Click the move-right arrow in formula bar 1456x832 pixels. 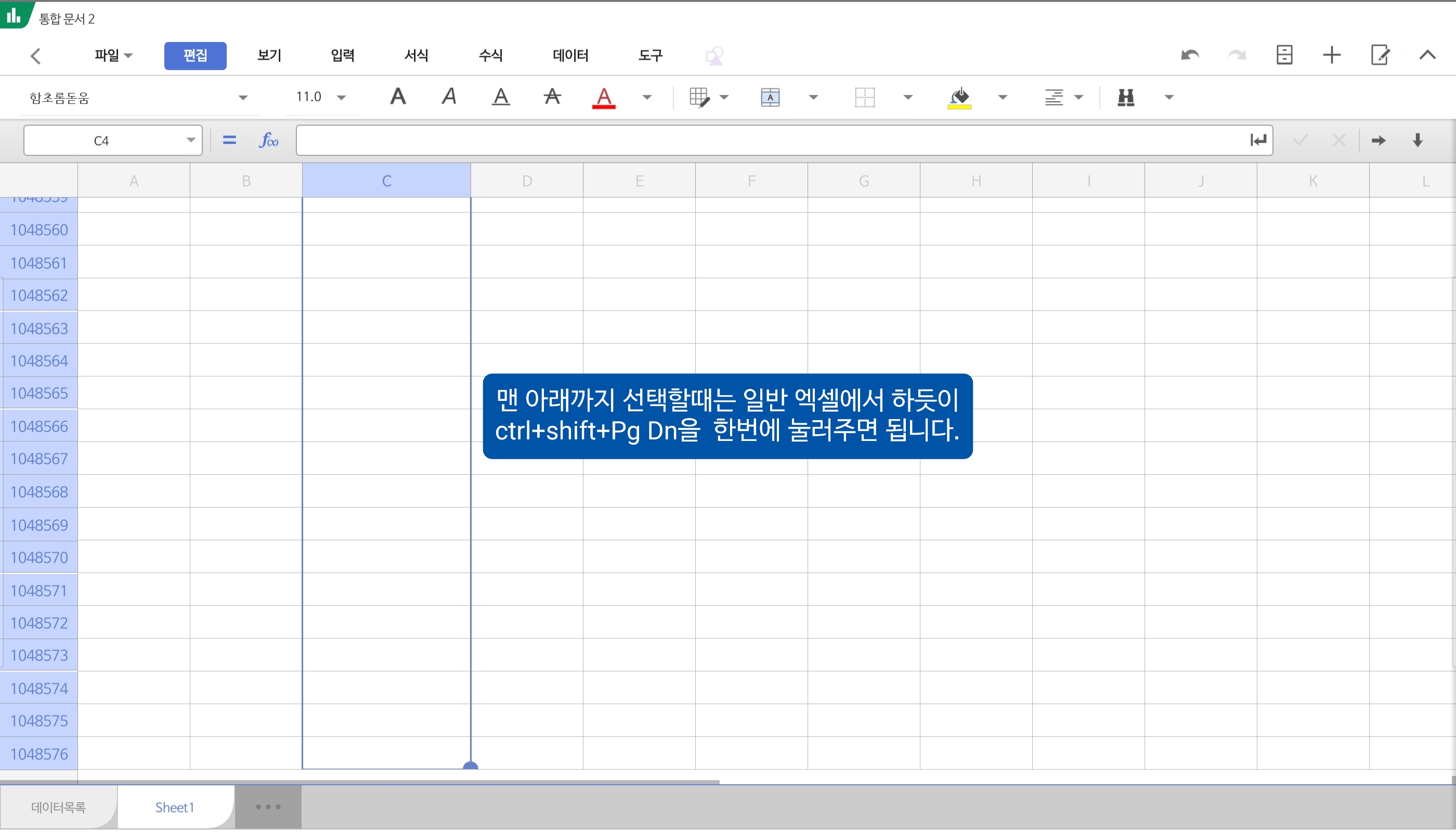point(1379,140)
